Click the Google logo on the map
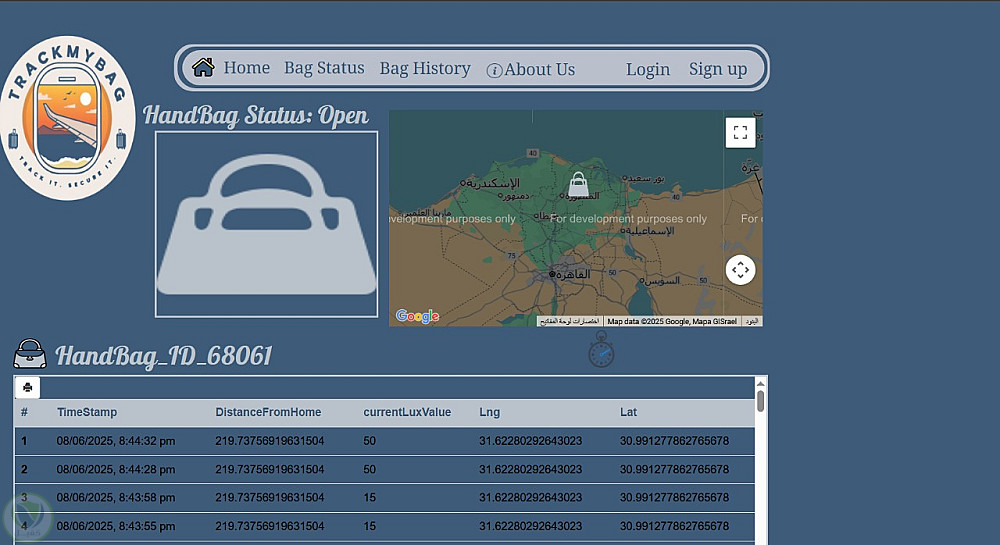The image size is (1000, 545). 417,316
